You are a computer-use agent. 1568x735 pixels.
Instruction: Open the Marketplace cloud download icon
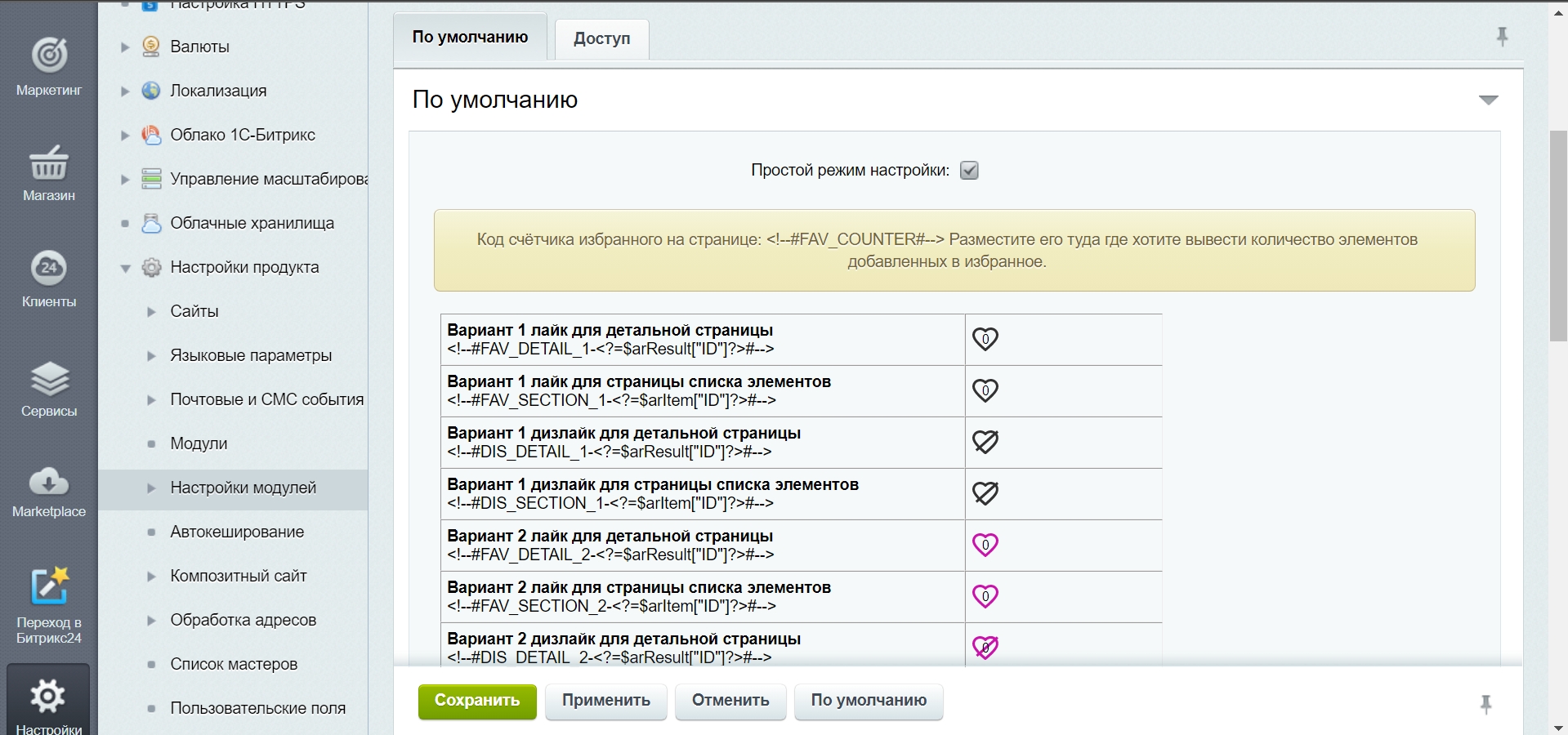[49, 482]
